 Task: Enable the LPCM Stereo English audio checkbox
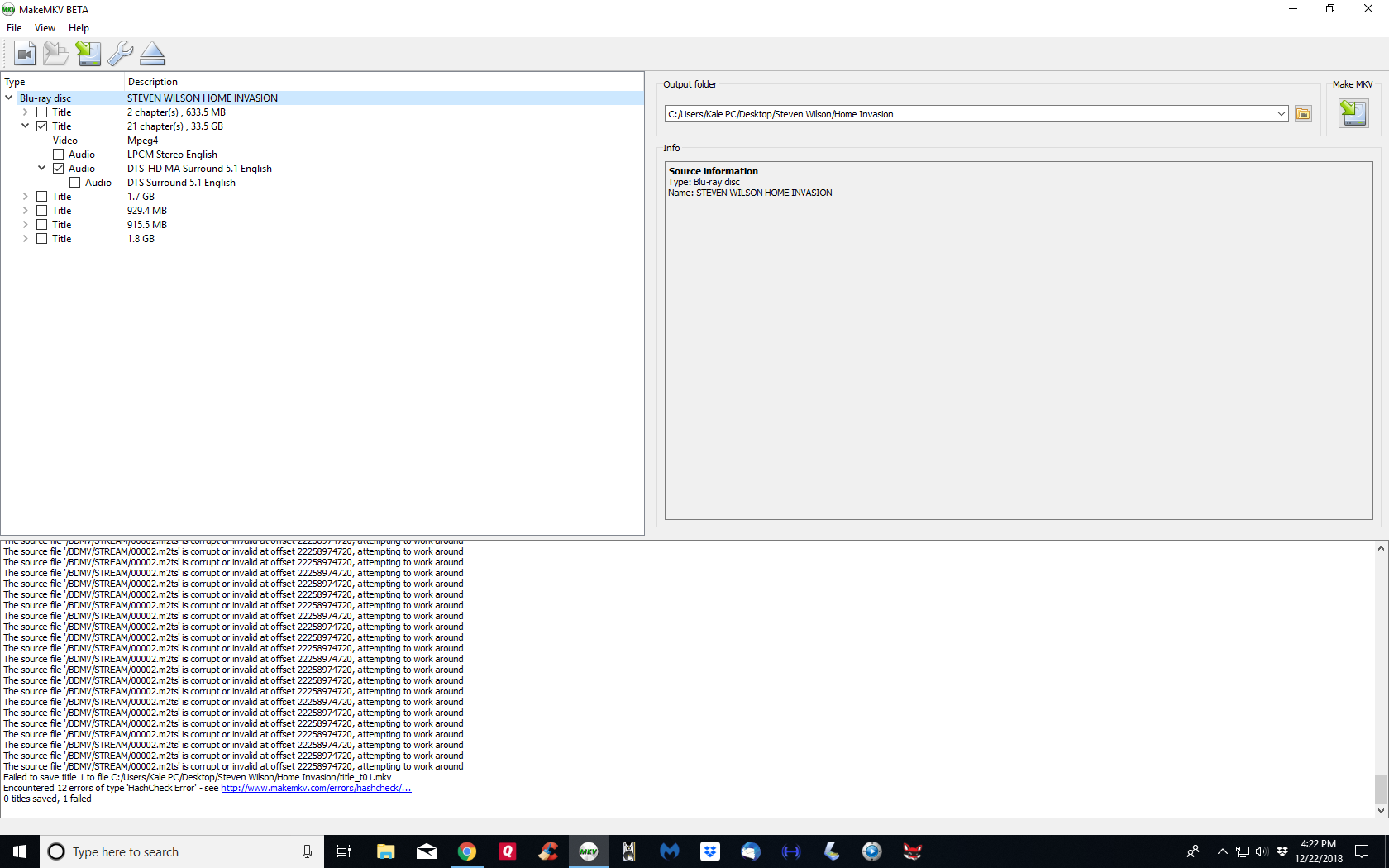59,155
